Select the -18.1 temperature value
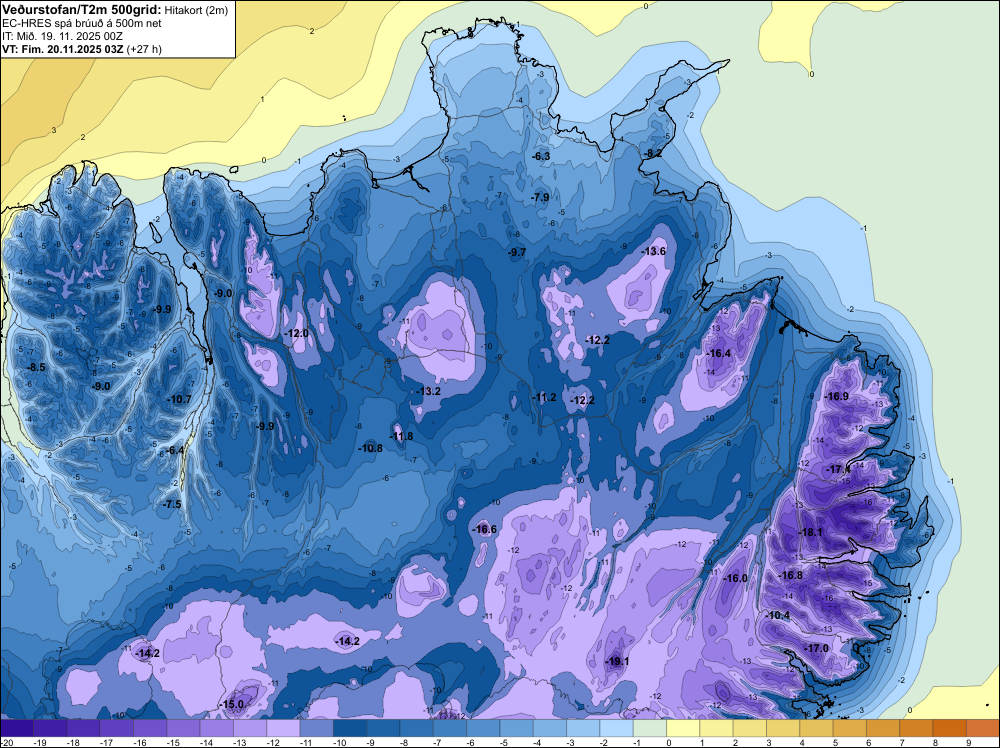This screenshot has height=748, width=1000. coord(811,532)
